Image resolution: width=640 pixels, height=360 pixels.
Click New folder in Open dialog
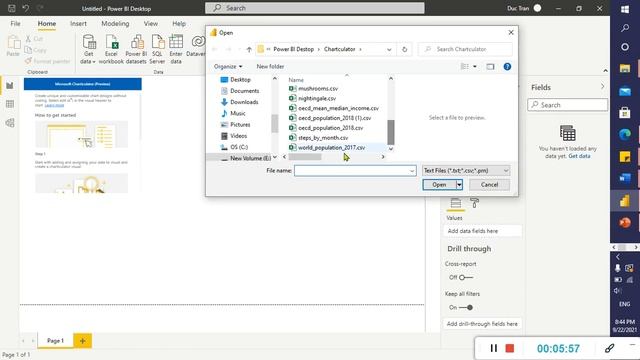270,67
